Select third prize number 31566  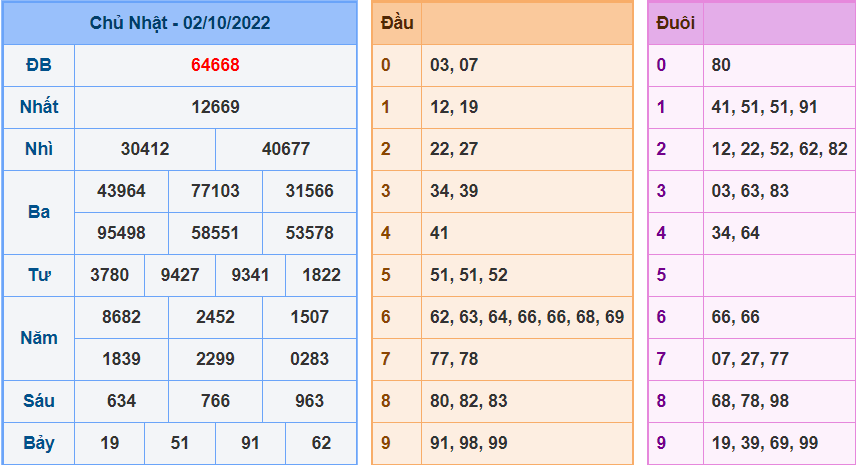pos(309,191)
